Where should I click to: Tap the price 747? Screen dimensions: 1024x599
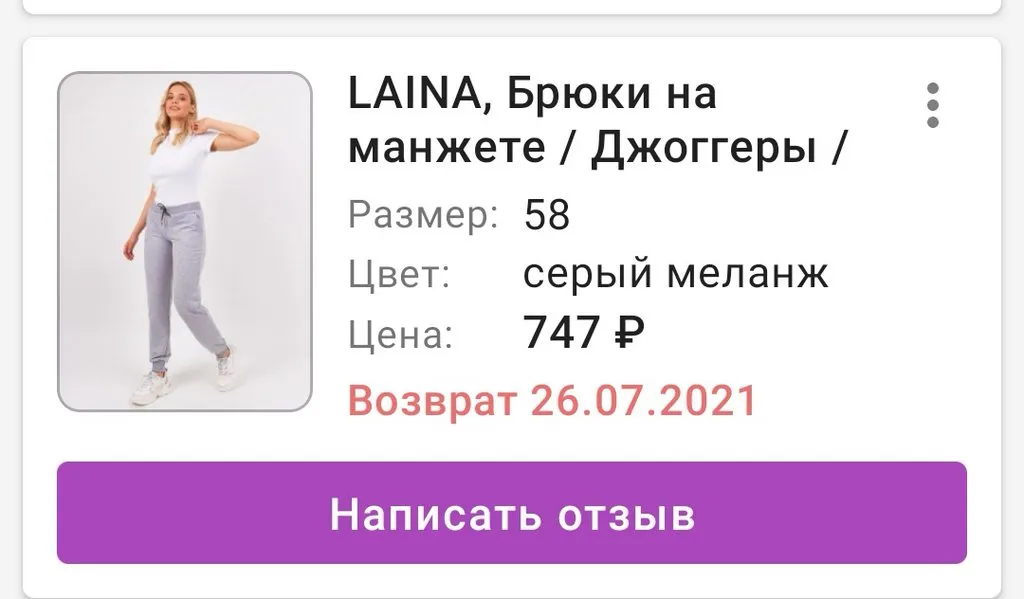tap(561, 332)
